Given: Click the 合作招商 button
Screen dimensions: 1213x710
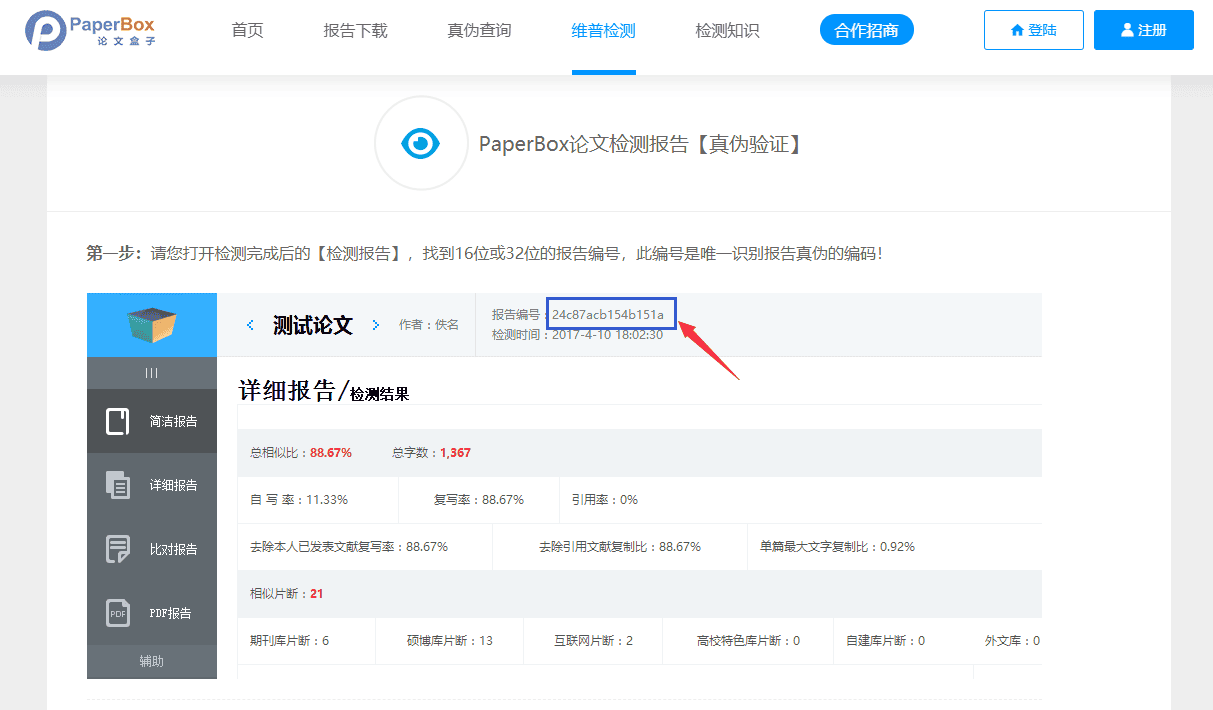Looking at the screenshot, I should [x=867, y=30].
